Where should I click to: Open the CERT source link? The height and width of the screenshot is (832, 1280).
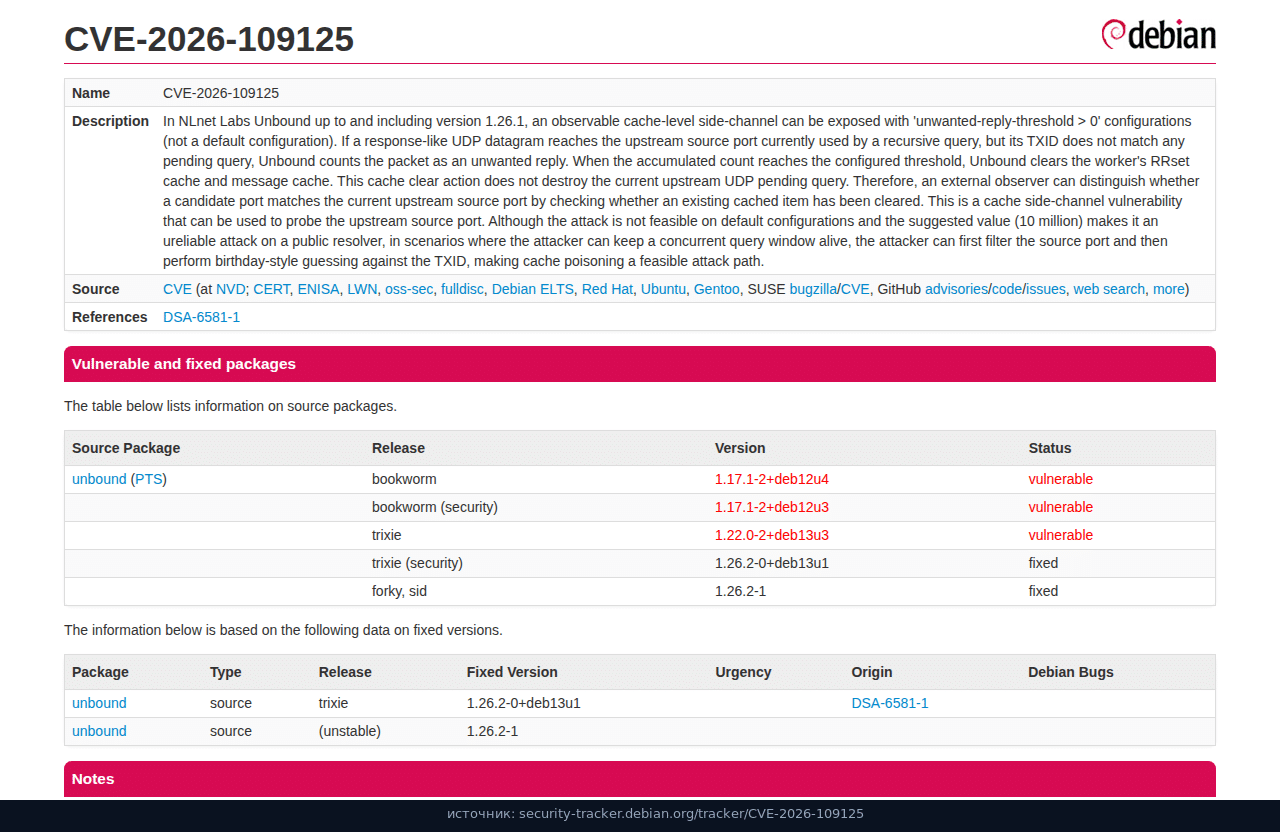272,289
